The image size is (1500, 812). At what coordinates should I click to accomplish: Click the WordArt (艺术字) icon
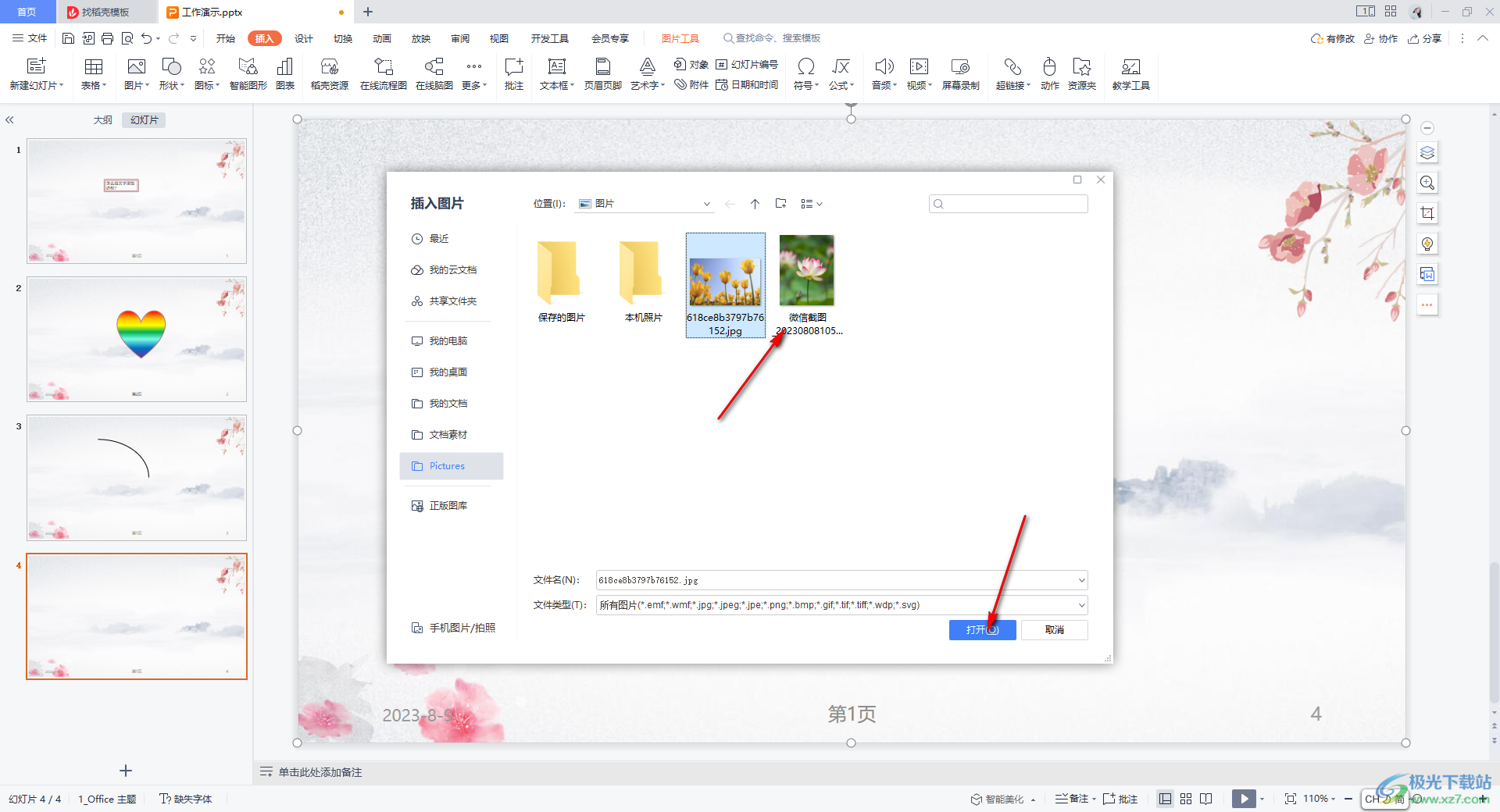[x=648, y=66]
